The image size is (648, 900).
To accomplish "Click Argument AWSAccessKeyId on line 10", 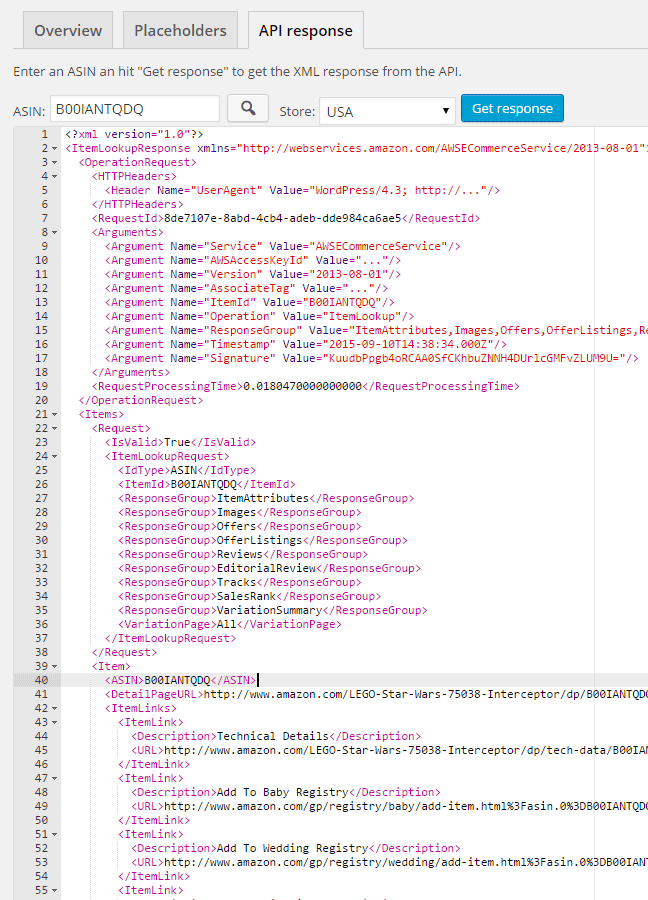I will [253, 260].
